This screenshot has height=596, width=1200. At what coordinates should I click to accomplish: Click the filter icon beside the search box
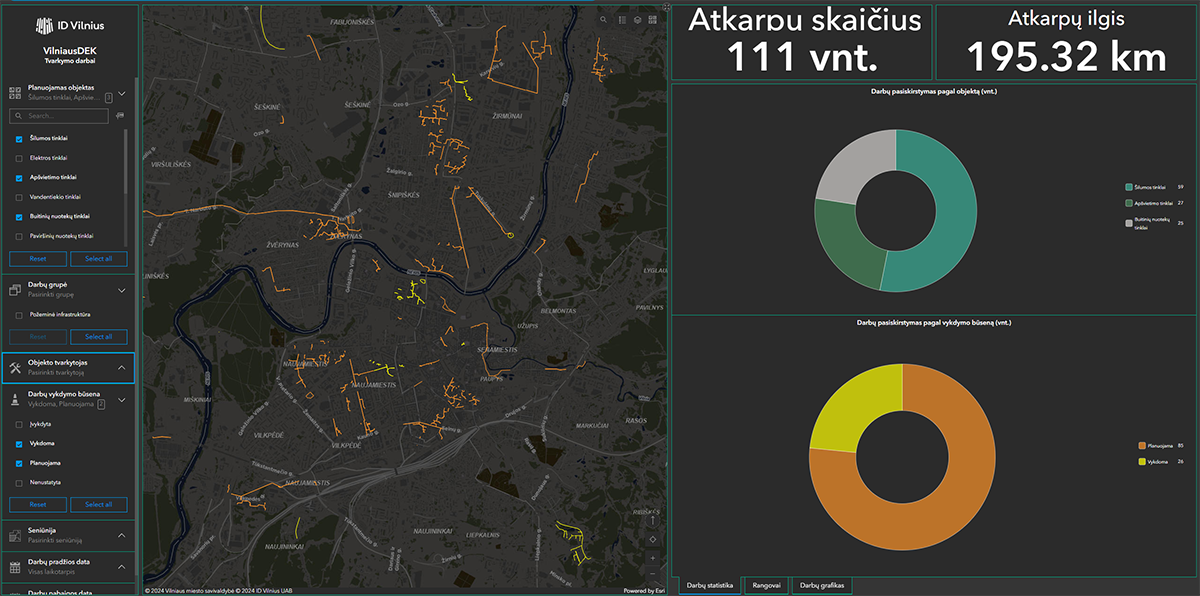point(120,116)
